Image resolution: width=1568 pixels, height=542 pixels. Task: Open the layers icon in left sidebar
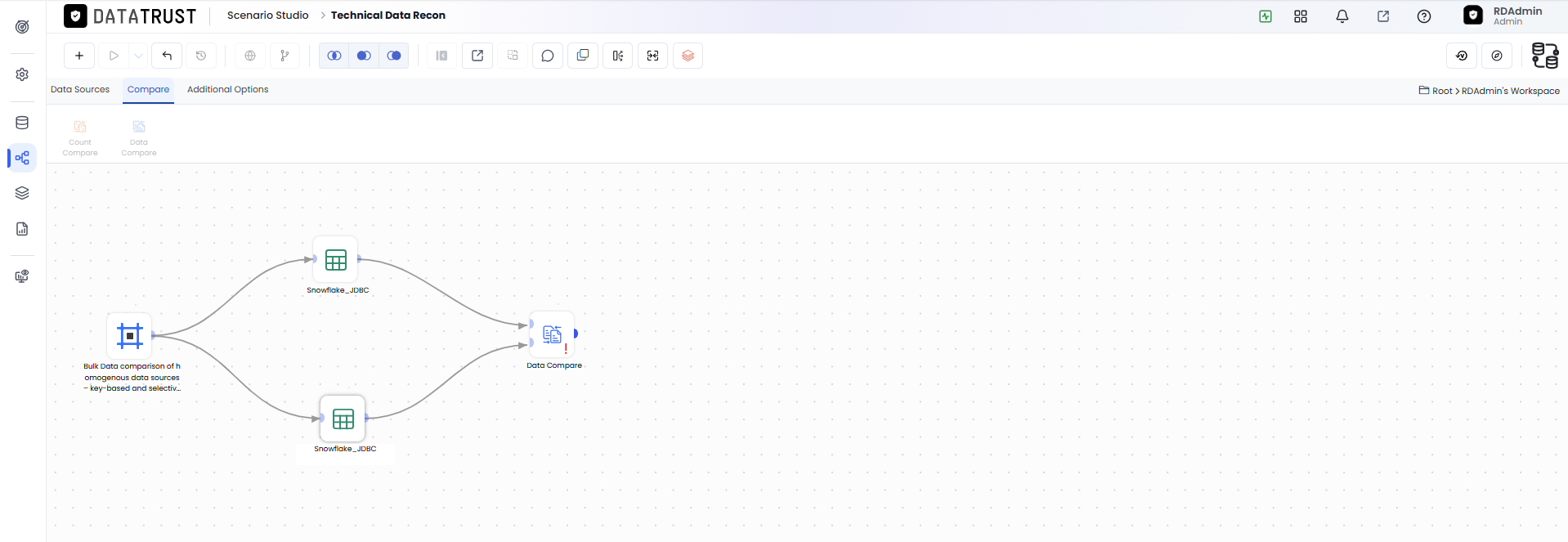pyautogui.click(x=22, y=193)
